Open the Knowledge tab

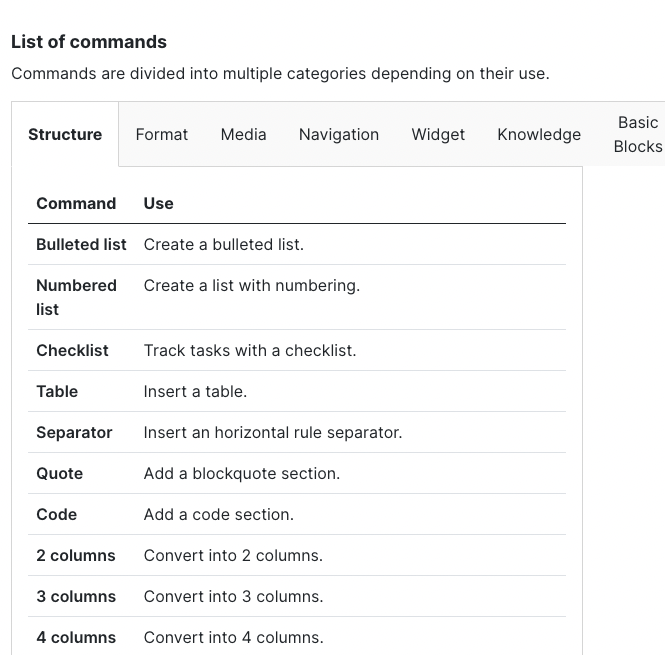539,134
